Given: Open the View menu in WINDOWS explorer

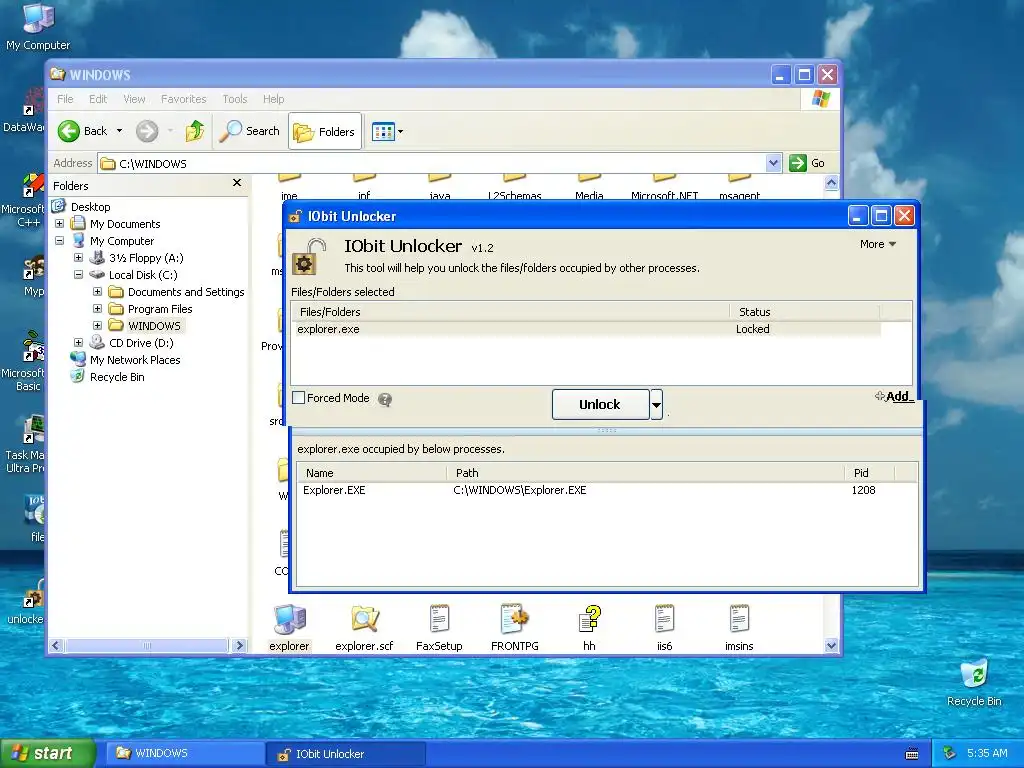Looking at the screenshot, I should [x=134, y=99].
